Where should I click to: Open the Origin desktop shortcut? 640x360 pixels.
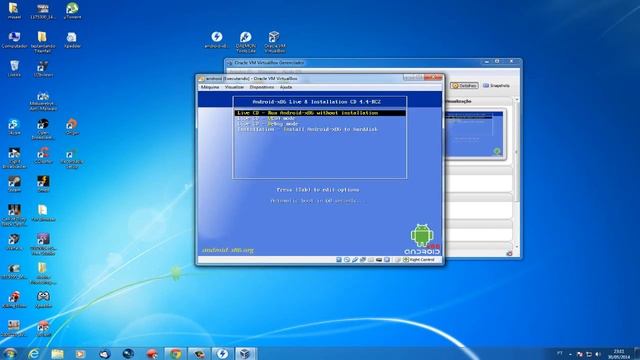click(x=72, y=127)
